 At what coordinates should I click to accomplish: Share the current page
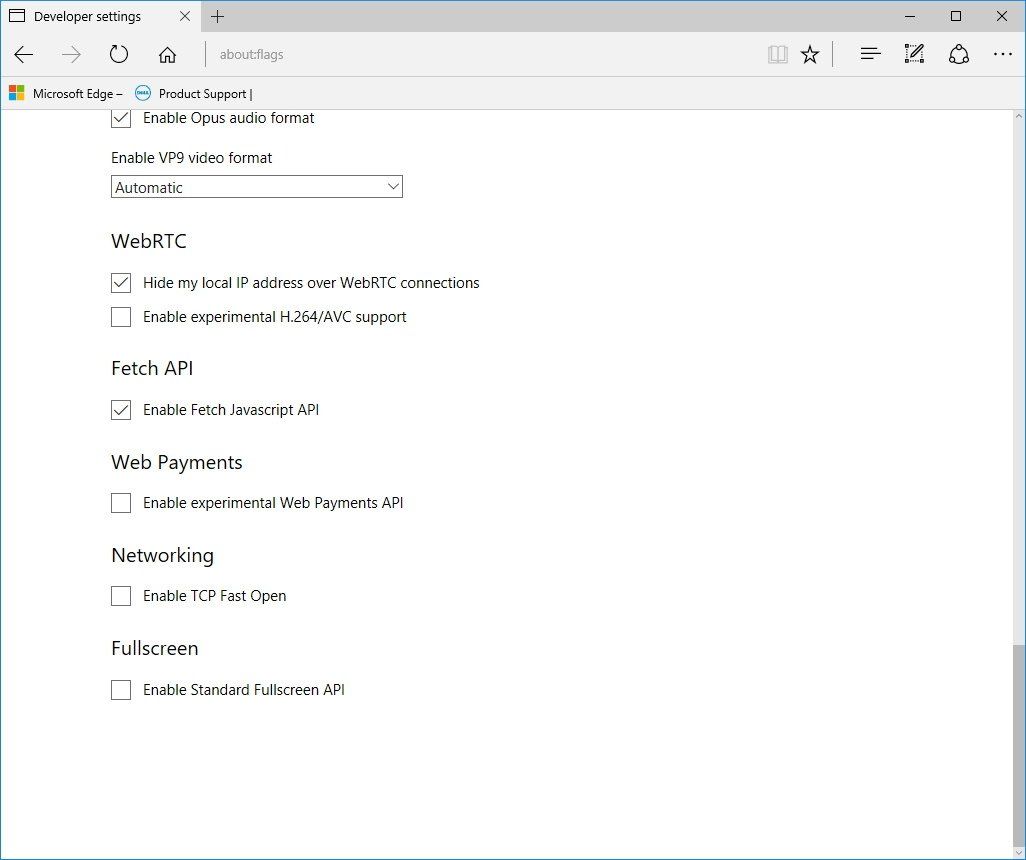(x=958, y=54)
